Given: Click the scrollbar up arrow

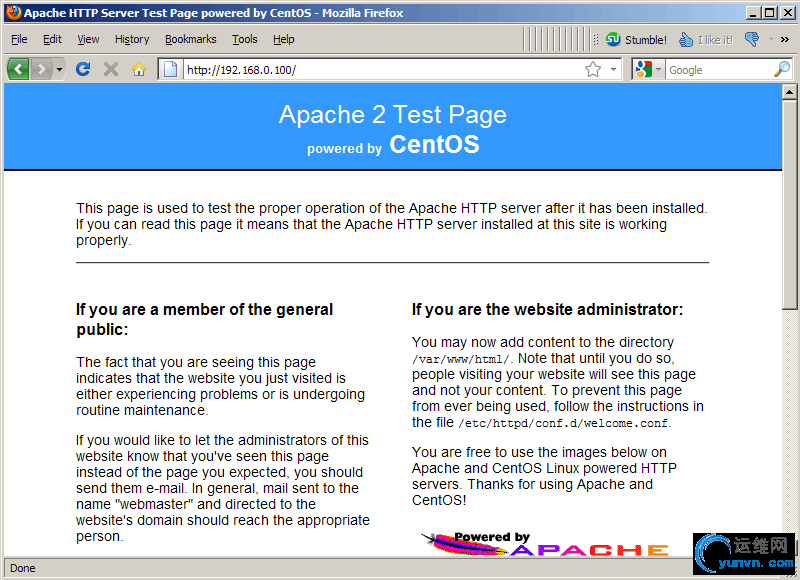Looking at the screenshot, I should pyautogui.click(x=789, y=92).
